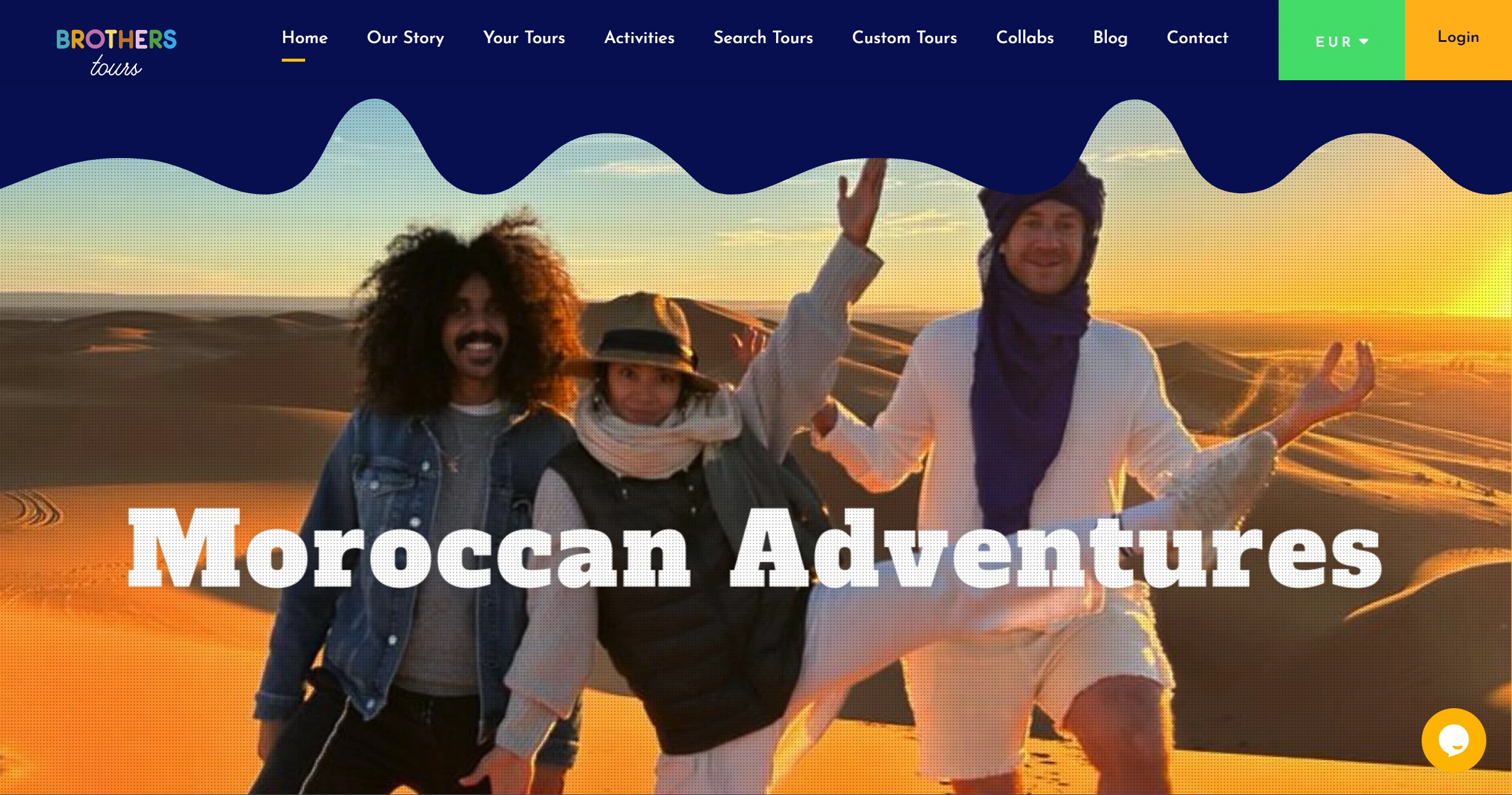Open the Our Story page
1512x795 pixels.
pyautogui.click(x=405, y=38)
